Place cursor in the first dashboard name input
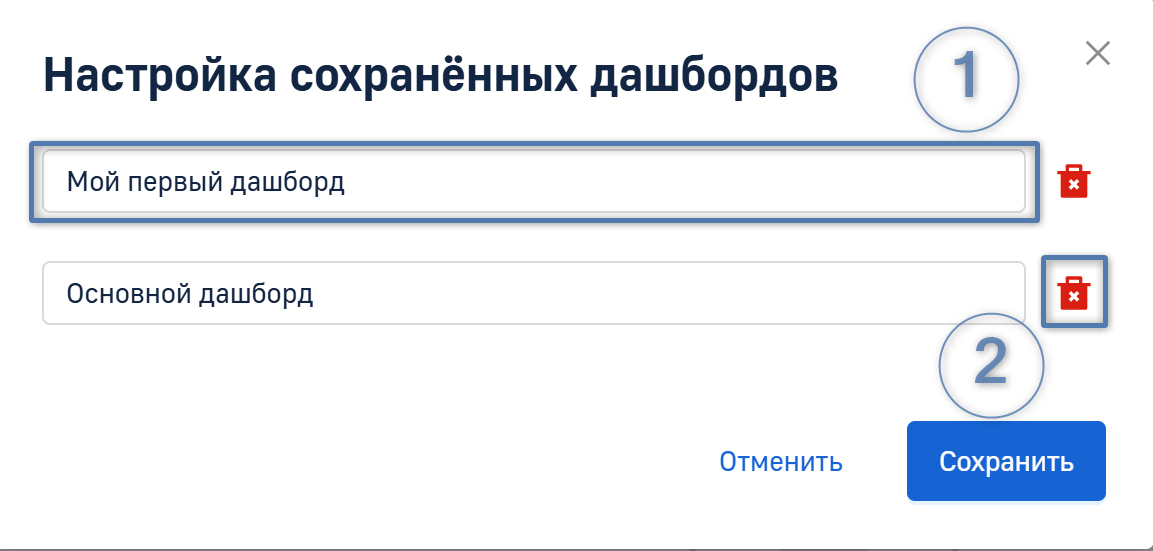 (533, 182)
